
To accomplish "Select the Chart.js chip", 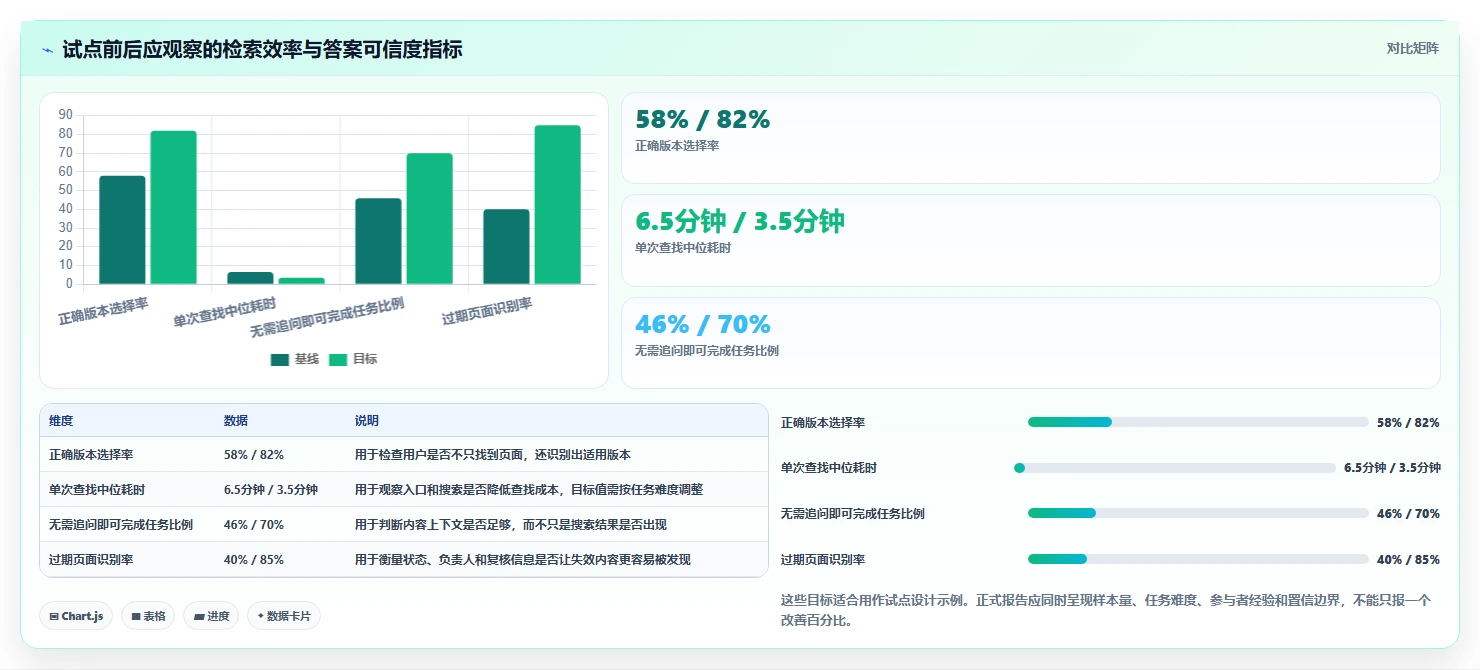I will pyautogui.click(x=76, y=616).
